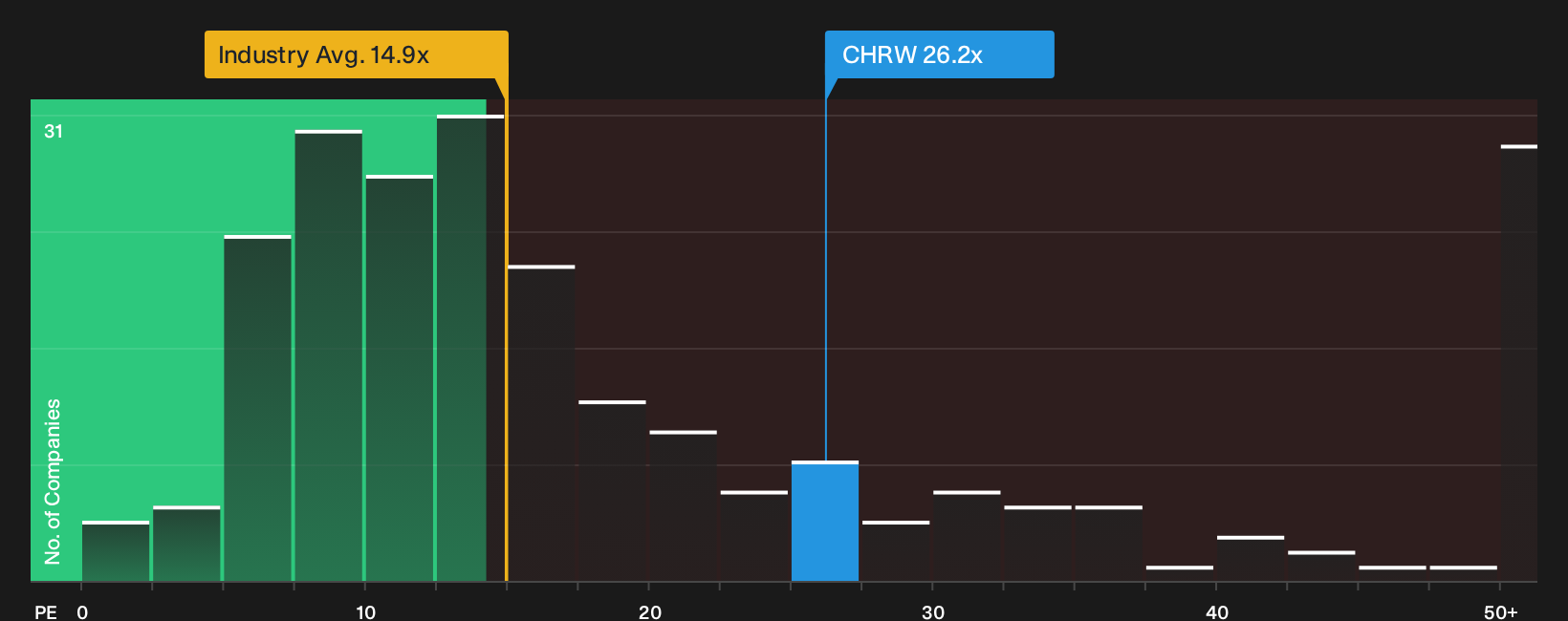Click the CHRW 26.2x label
Image resolution: width=1568 pixels, height=621 pixels.
point(939,54)
